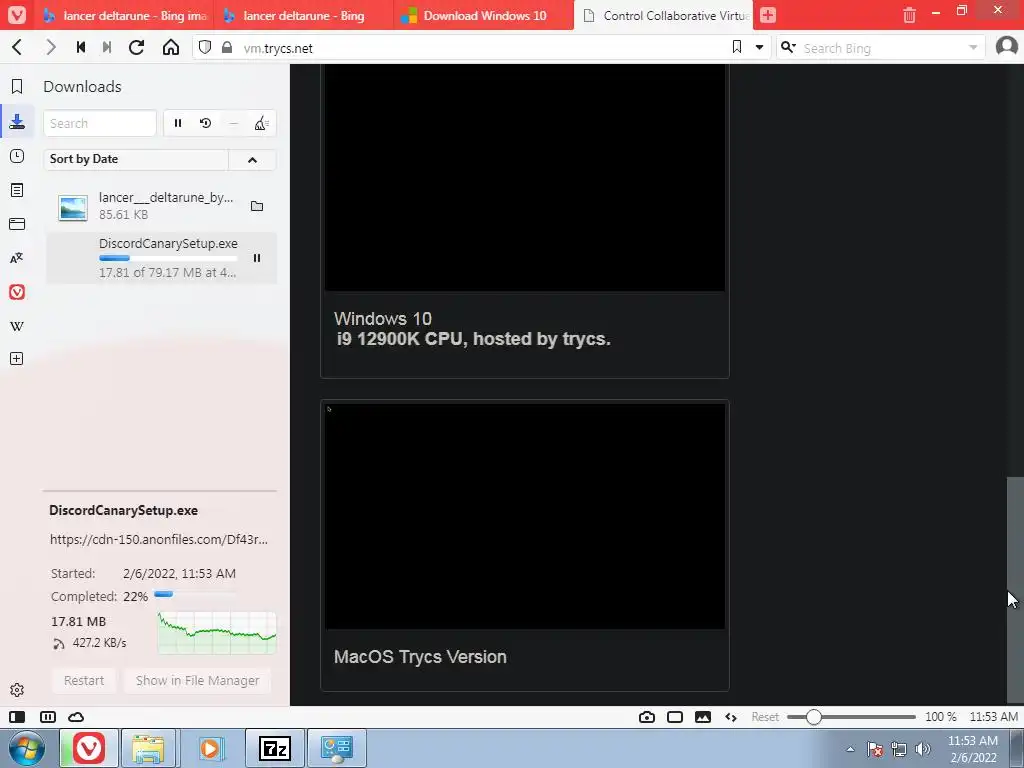Retry download via toolbar restart icon
The width and height of the screenshot is (1024, 768).
(206, 123)
